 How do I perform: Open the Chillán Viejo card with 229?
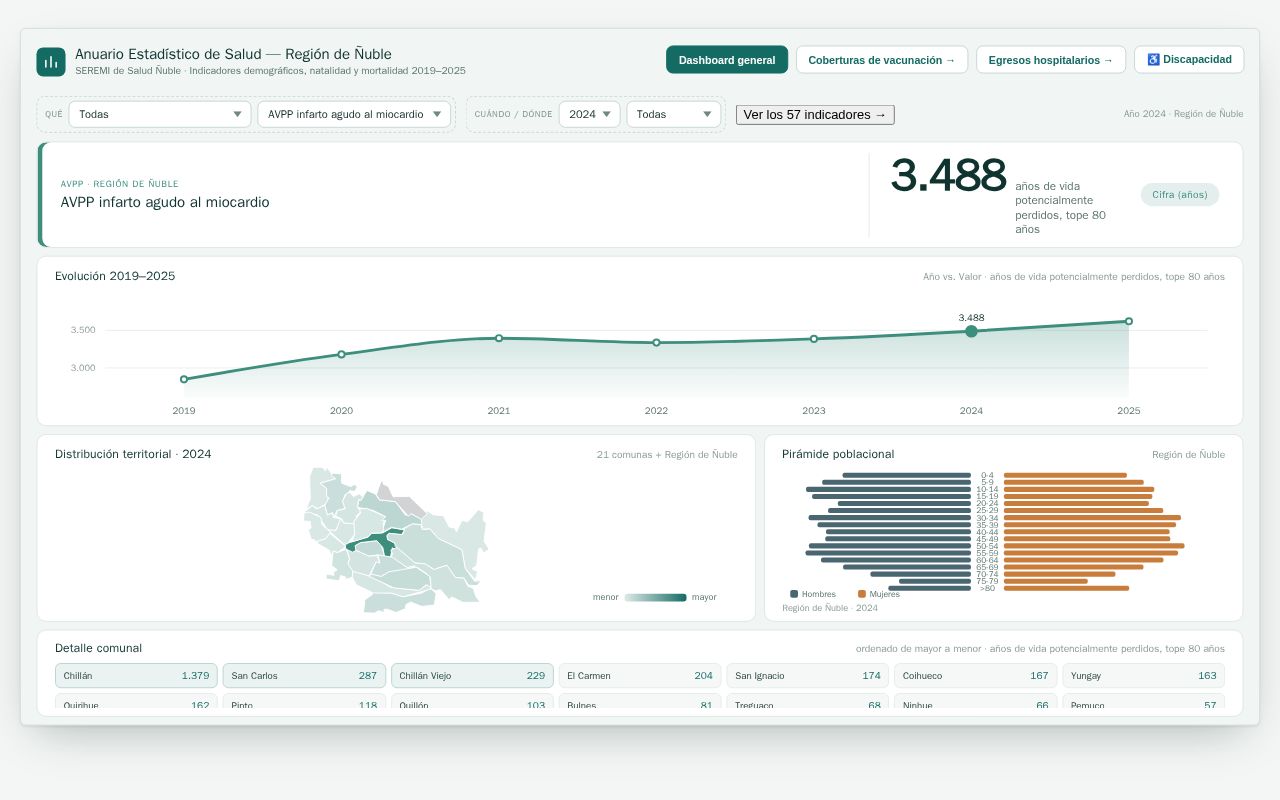(x=472, y=676)
